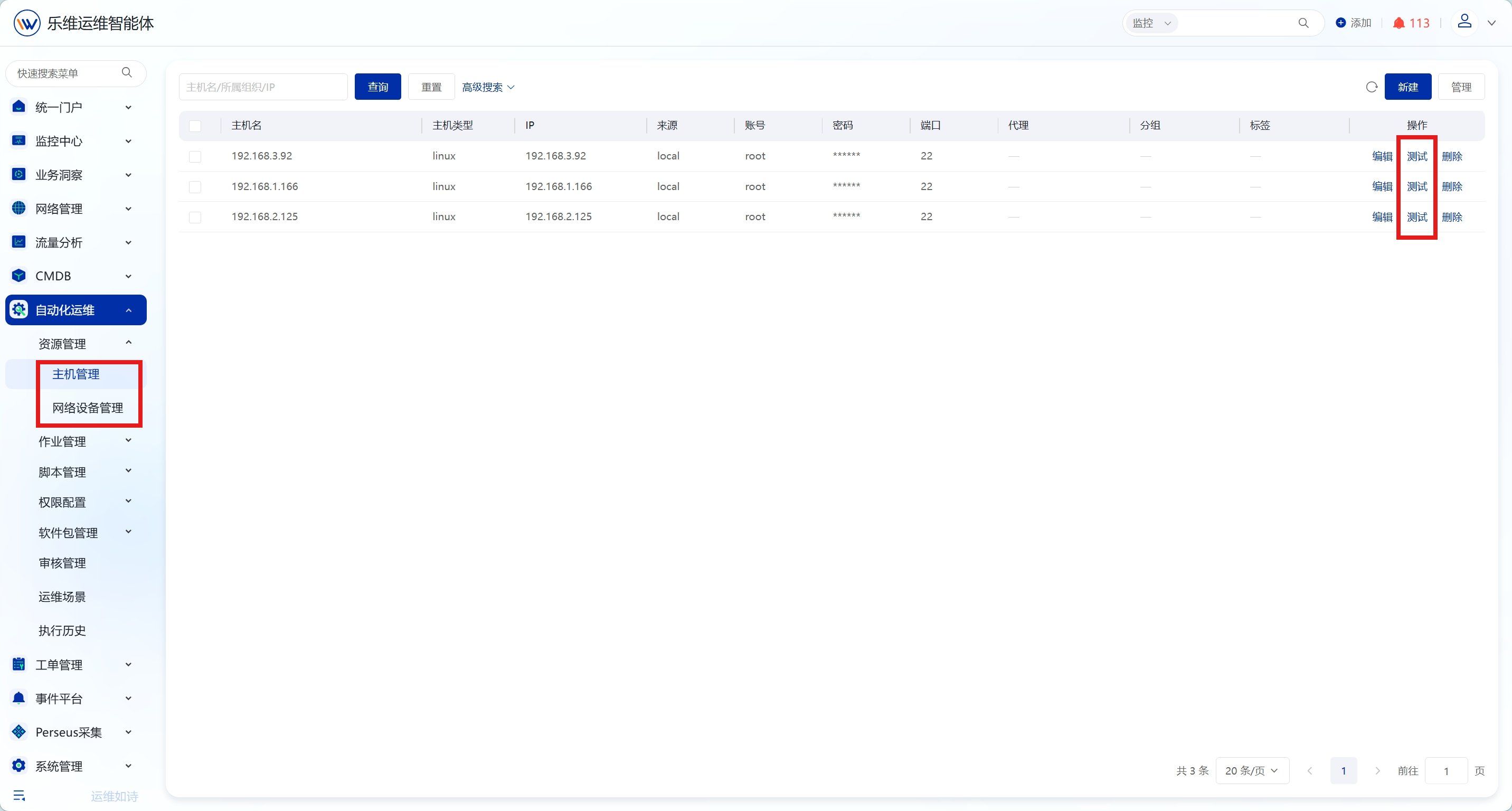Open 执行历史 menu item
Screen dimensions: 1512x811
pos(62,631)
